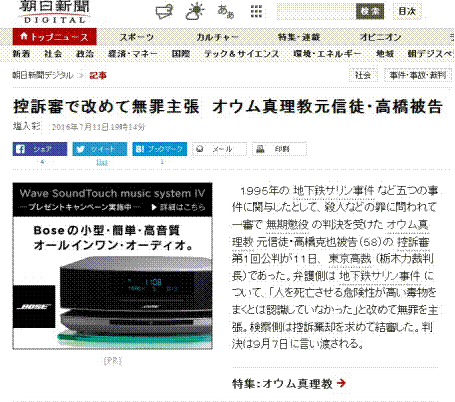Open the オピニオン tab
Viewport: 455px width, 402px height.
coord(380,37)
